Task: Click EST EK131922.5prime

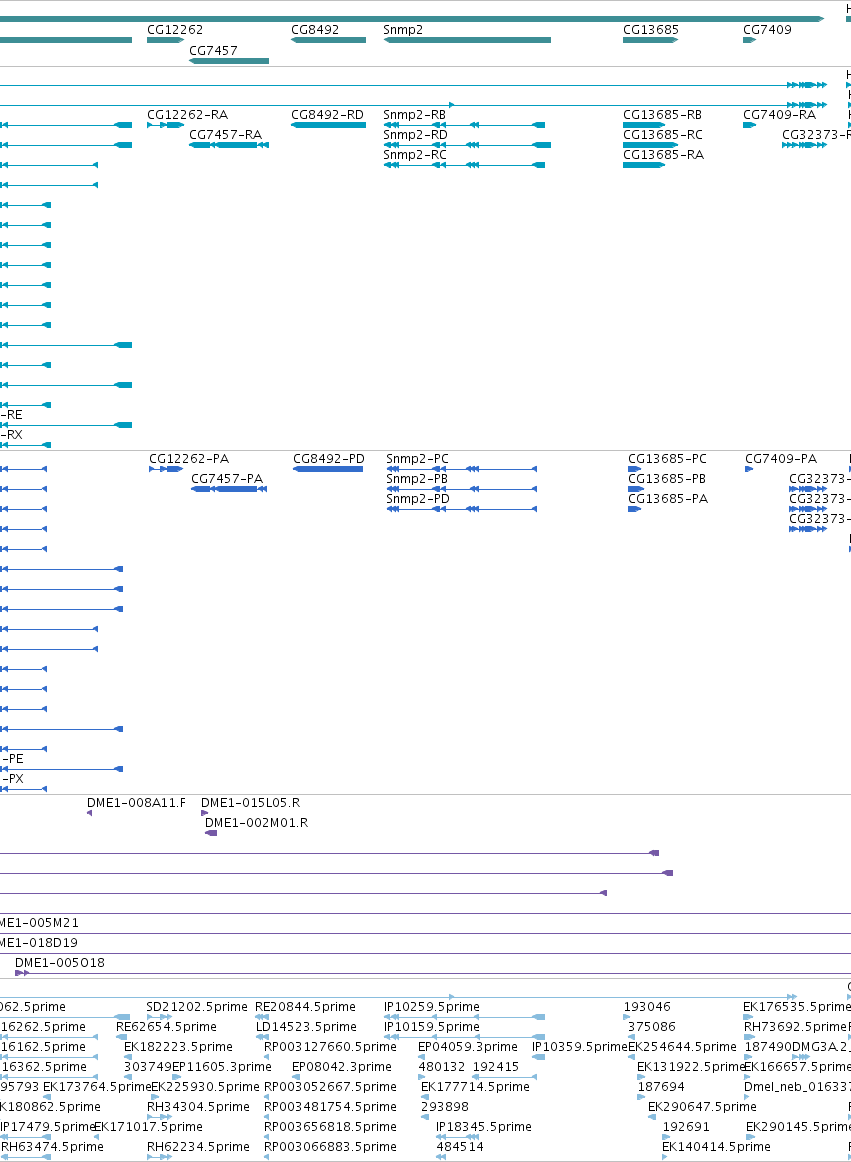Action: pyautogui.click(x=691, y=1067)
